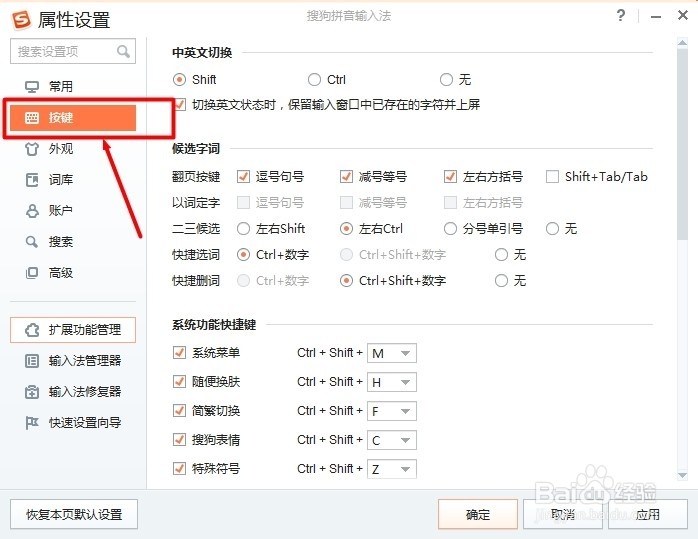Click the Sogou logo icon in title bar
The height and width of the screenshot is (539, 698).
pos(21,19)
